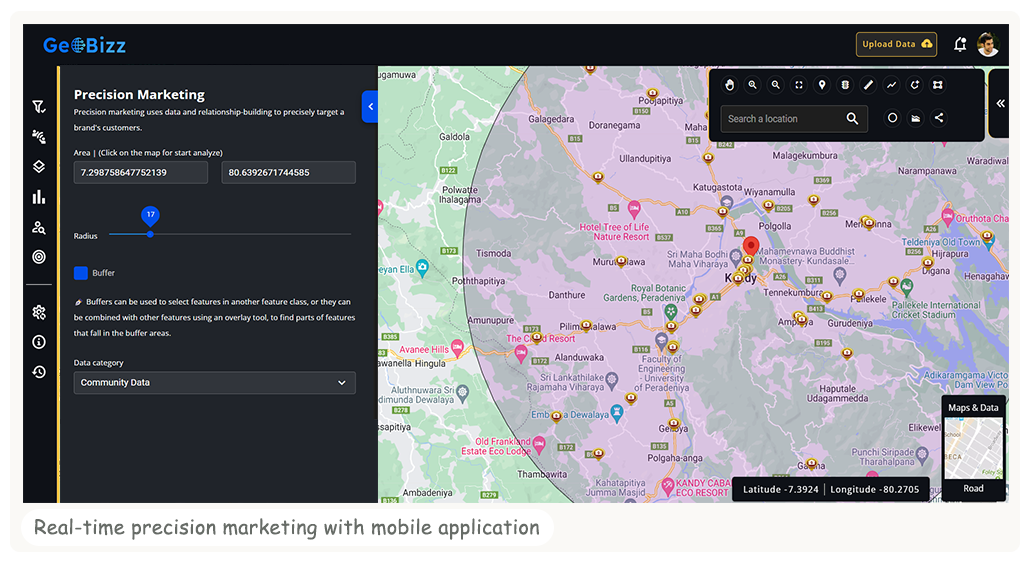
Task: Open the user profile avatar
Action: tap(988, 45)
